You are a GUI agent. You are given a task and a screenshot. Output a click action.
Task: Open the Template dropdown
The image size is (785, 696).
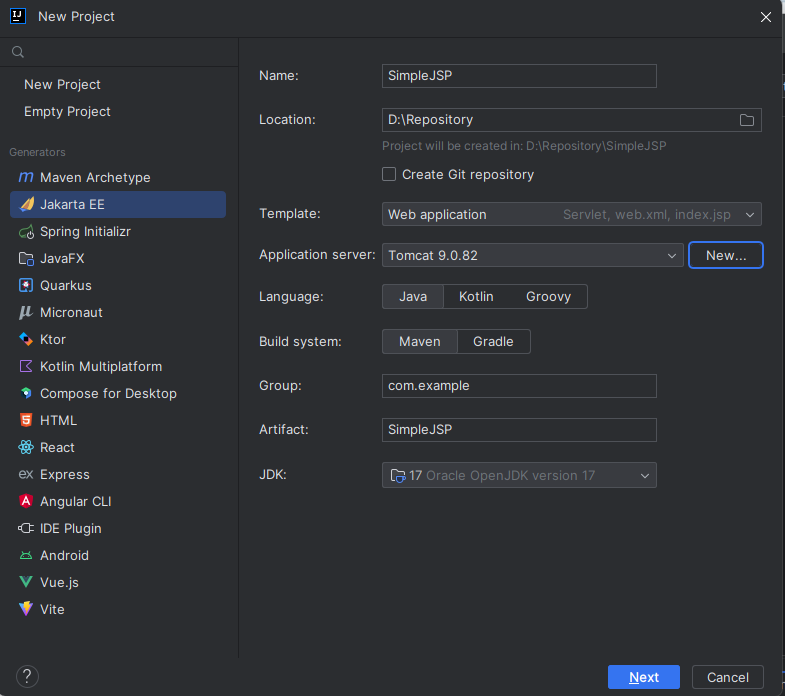coord(571,214)
